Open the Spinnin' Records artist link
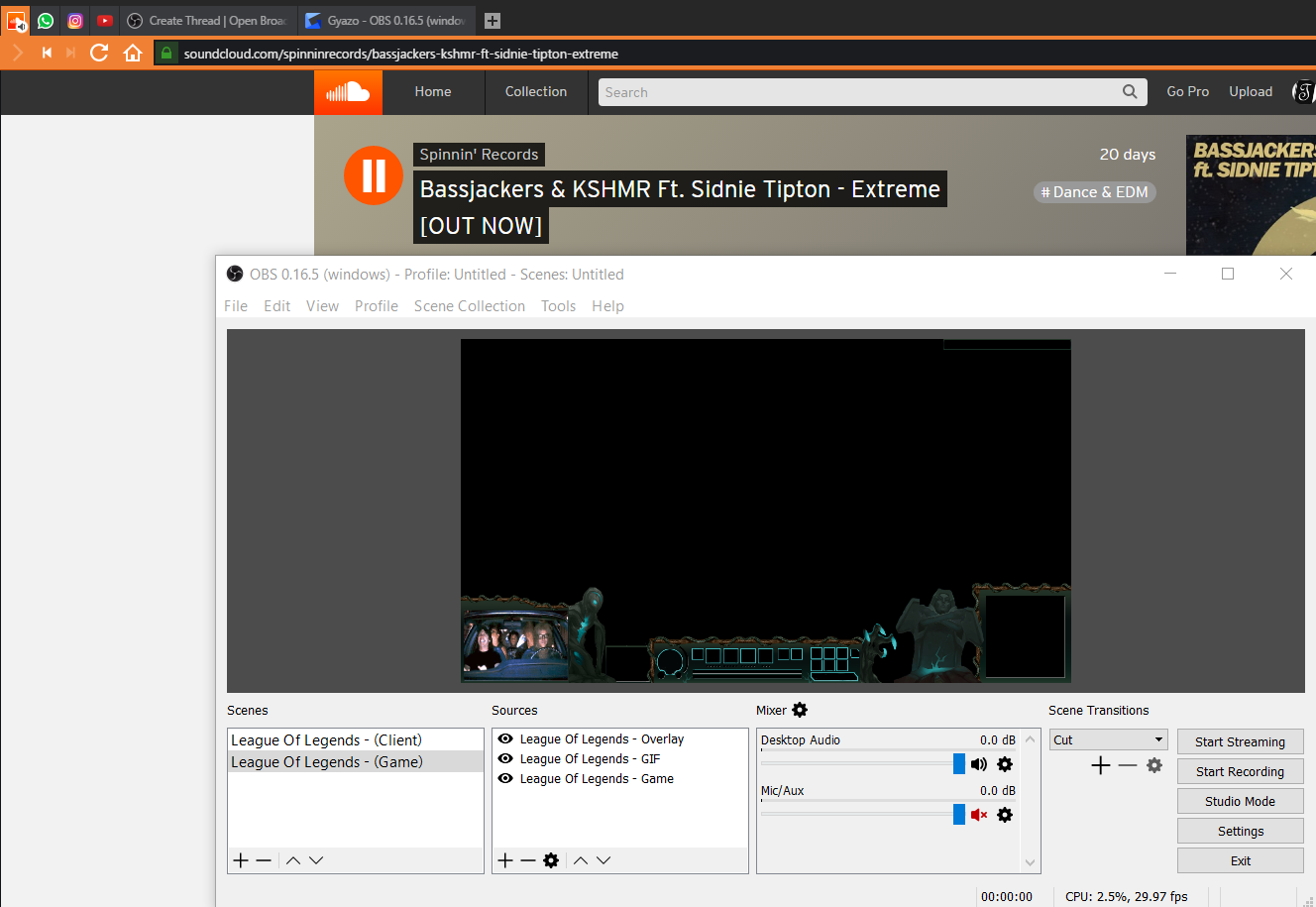The height and width of the screenshot is (907, 1316). tap(479, 155)
